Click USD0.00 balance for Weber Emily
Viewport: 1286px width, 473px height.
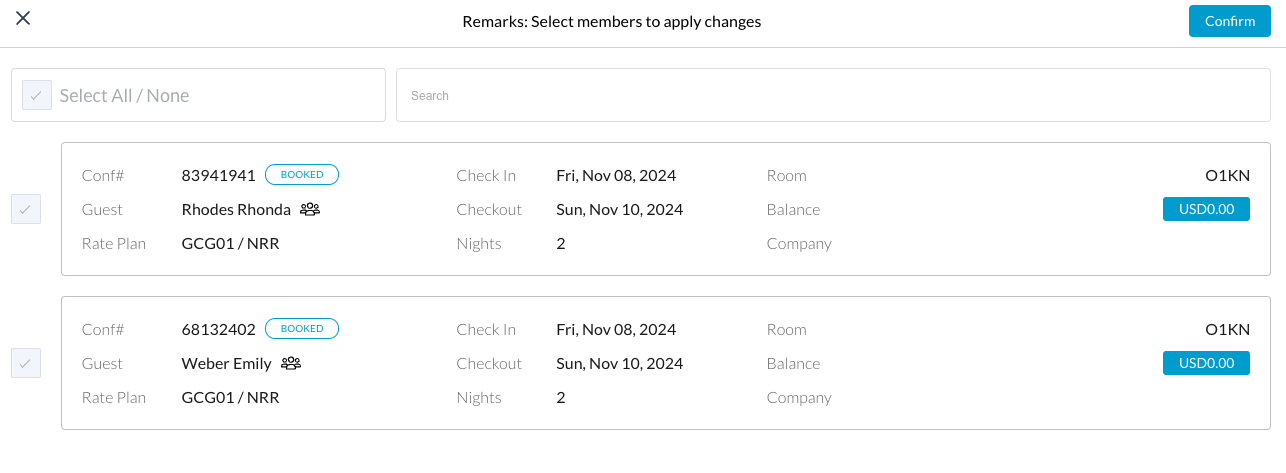pyautogui.click(x=1206, y=363)
